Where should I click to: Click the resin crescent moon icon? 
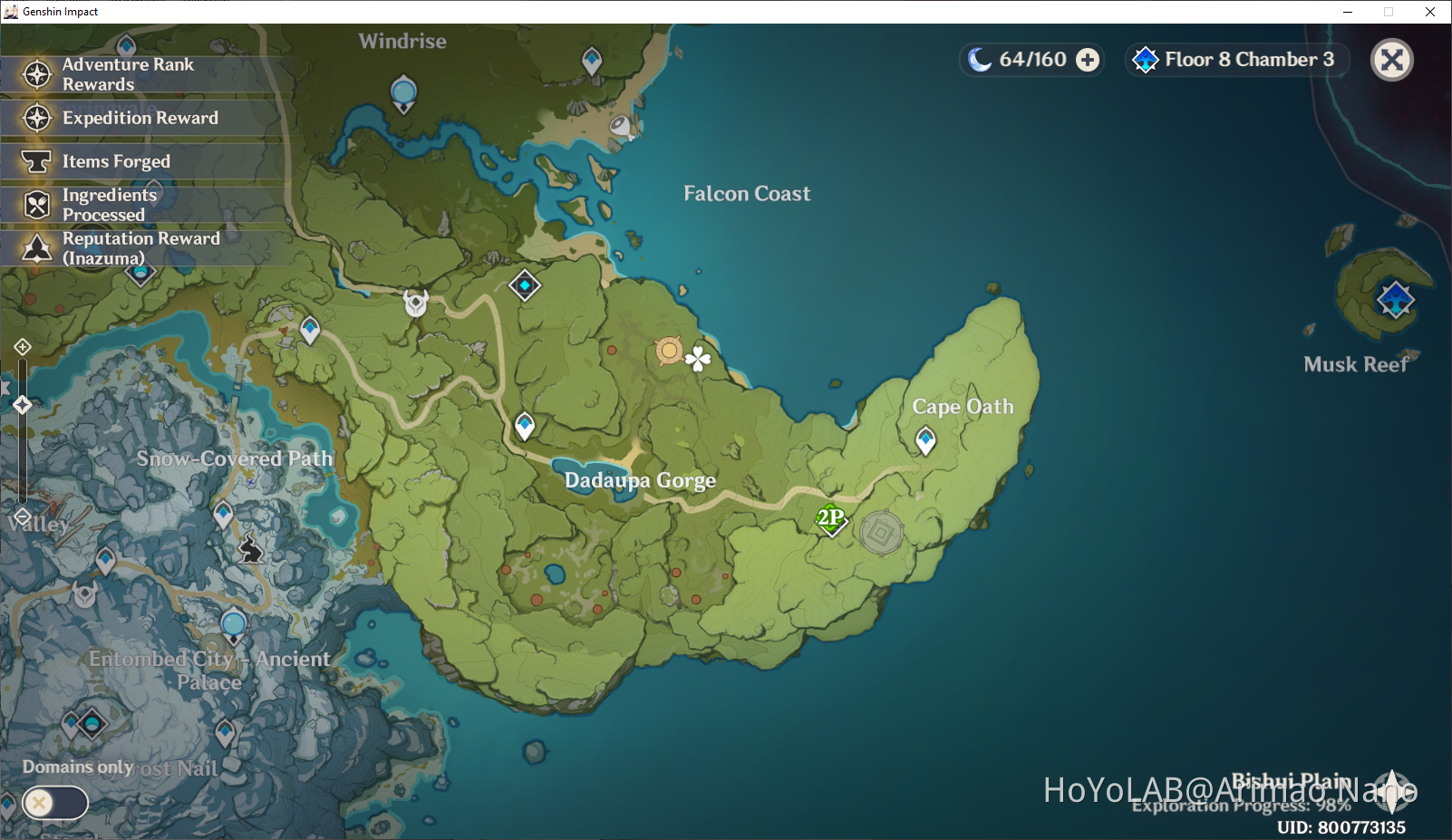pos(979,60)
